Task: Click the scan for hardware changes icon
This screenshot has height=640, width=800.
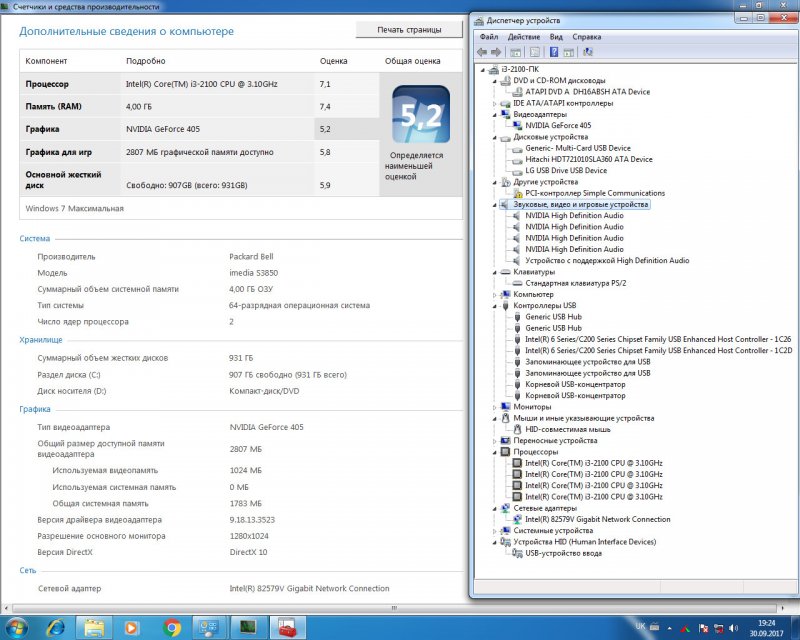Action: pyautogui.click(x=587, y=52)
